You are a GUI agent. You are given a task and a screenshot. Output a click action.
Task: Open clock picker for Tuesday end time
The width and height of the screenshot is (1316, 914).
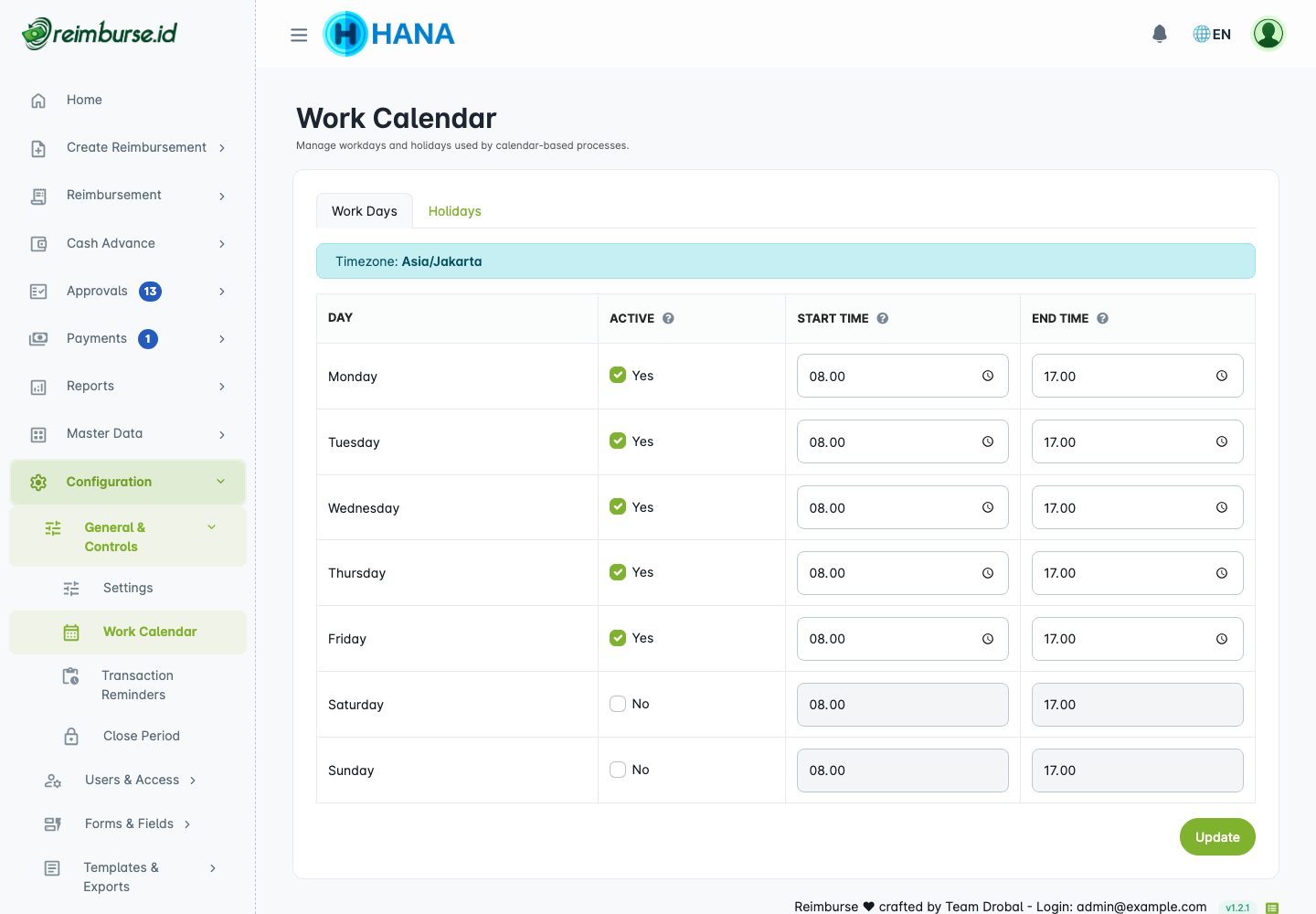click(1222, 441)
